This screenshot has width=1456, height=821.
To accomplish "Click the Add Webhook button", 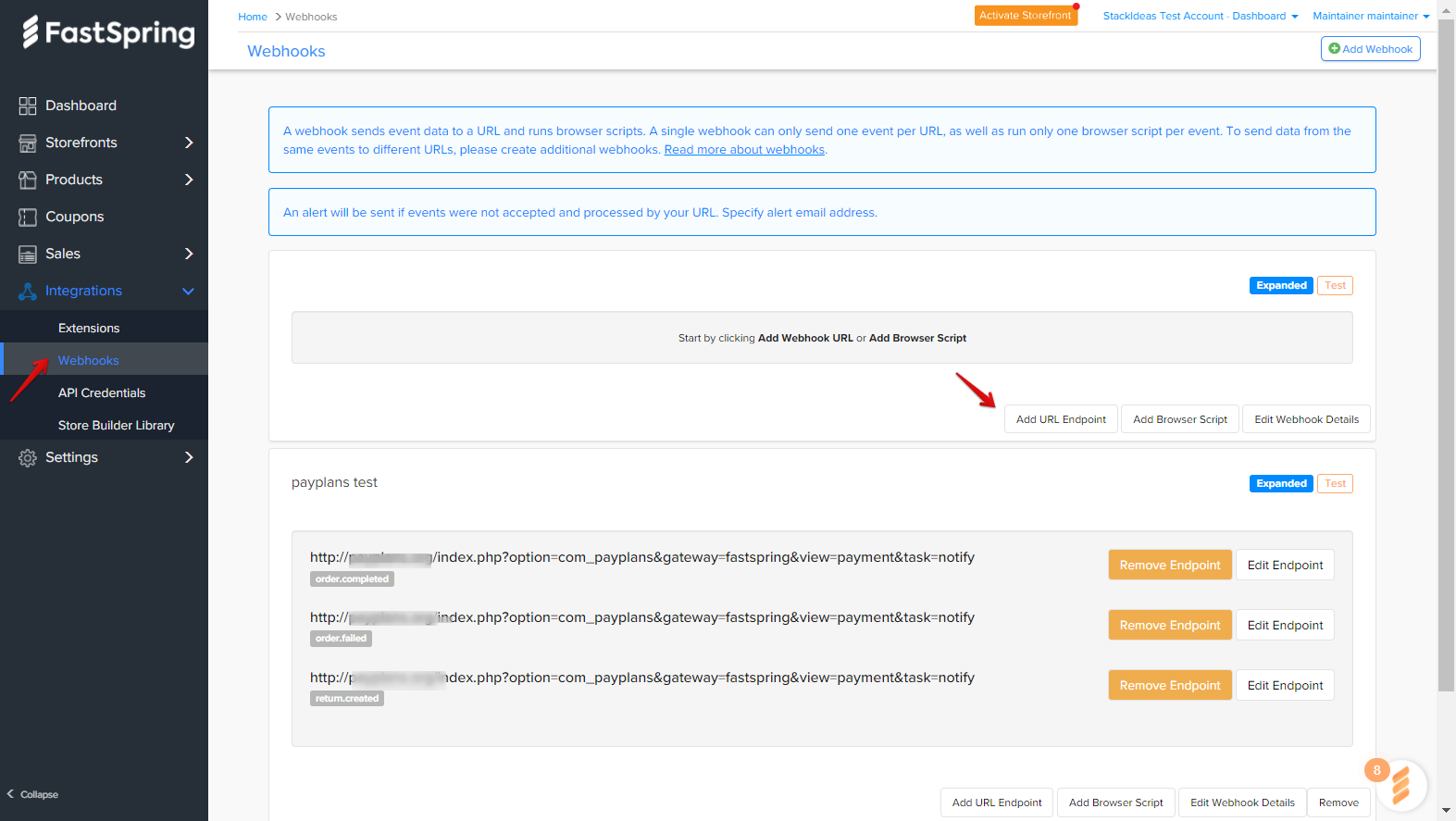I will 1370,49.
